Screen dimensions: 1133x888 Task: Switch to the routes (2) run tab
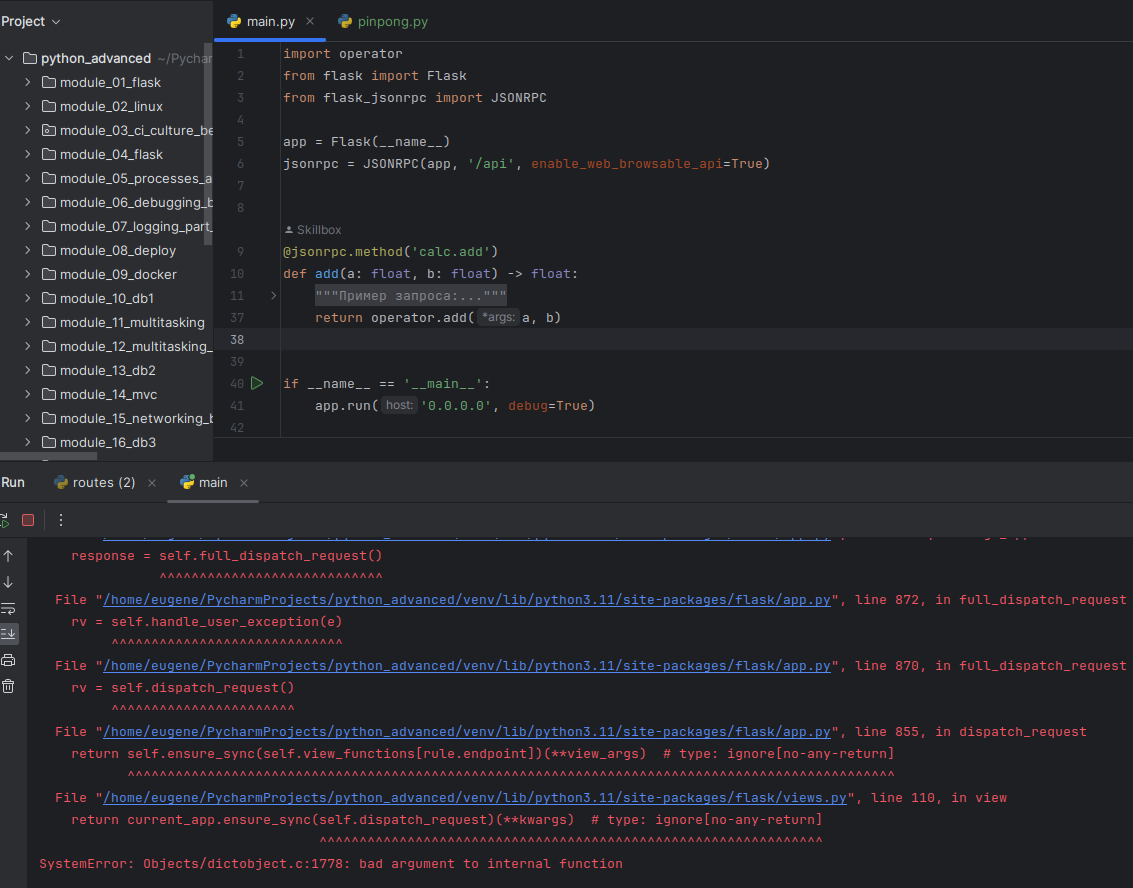tap(95, 483)
